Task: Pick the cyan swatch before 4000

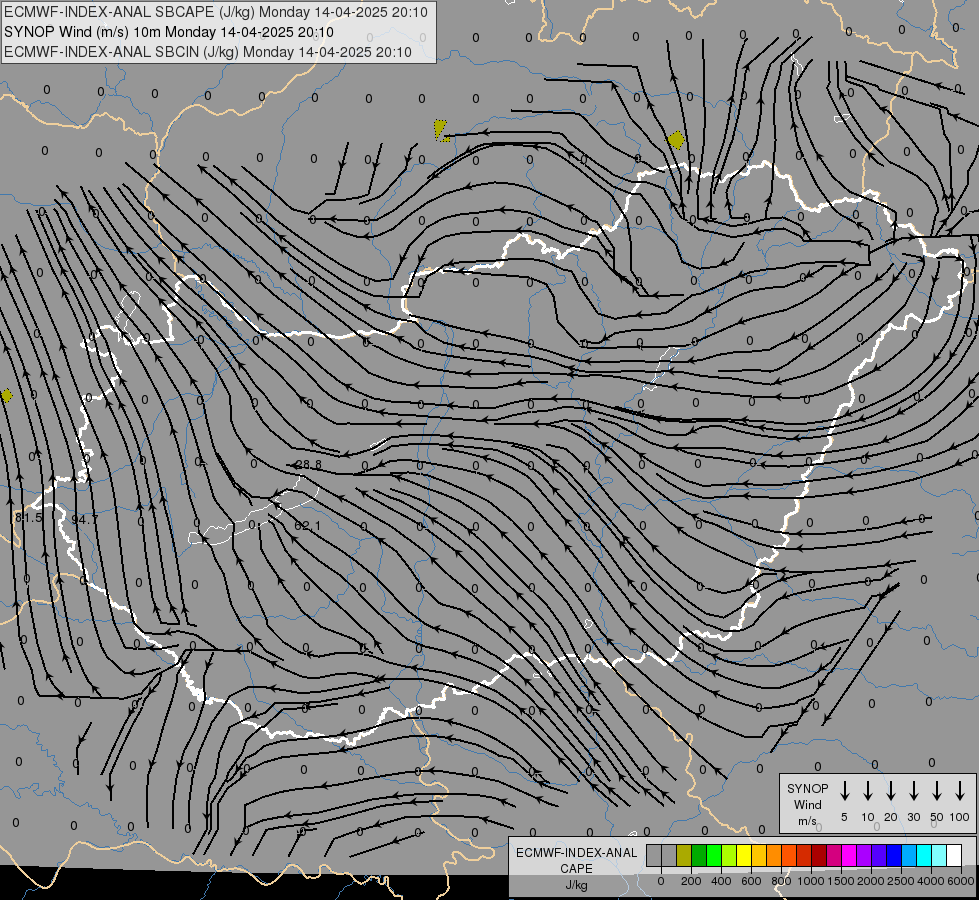Action: [x=924, y=855]
